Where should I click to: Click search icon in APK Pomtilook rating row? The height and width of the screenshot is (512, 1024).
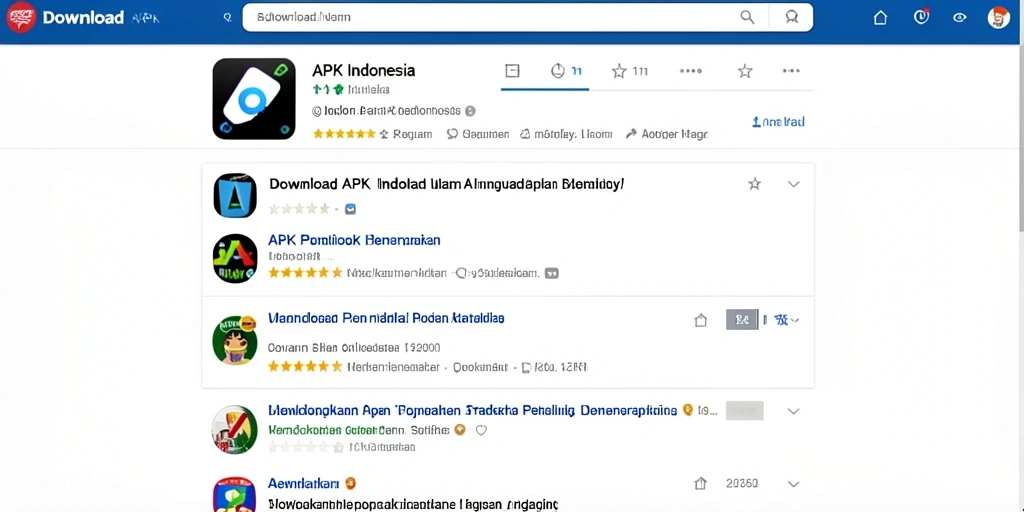(x=462, y=273)
